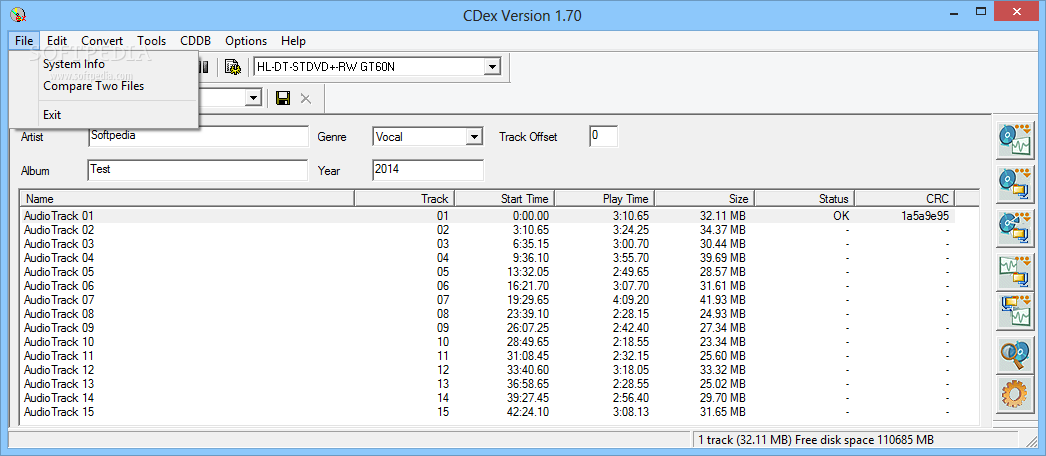
Task: Select the AudioTrack 11 row
Action: click(488, 355)
